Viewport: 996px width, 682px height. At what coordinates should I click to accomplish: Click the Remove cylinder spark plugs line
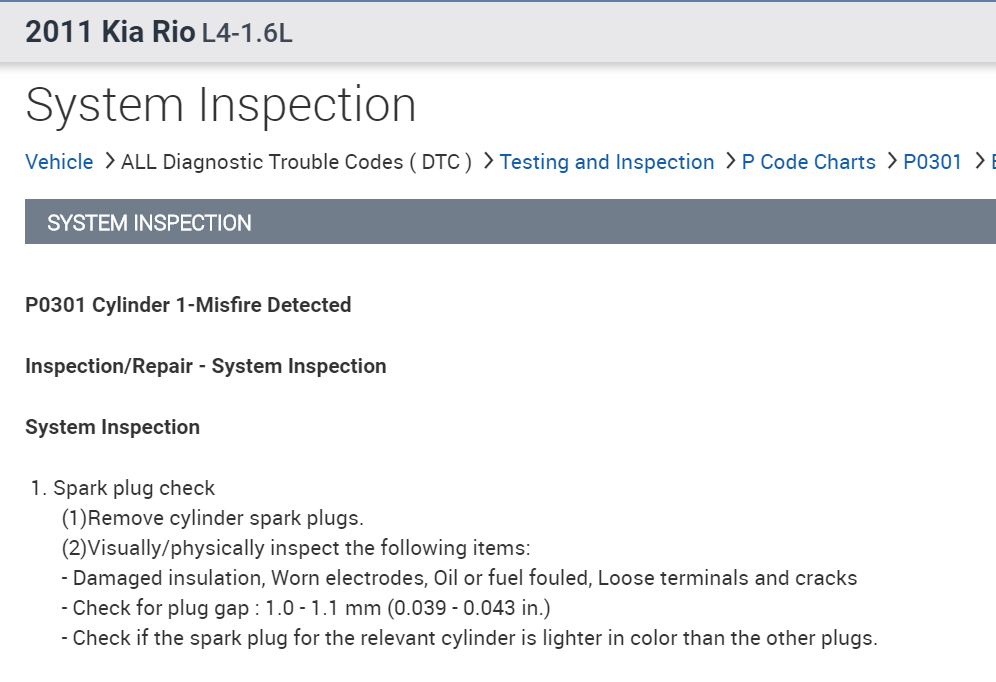click(212, 518)
